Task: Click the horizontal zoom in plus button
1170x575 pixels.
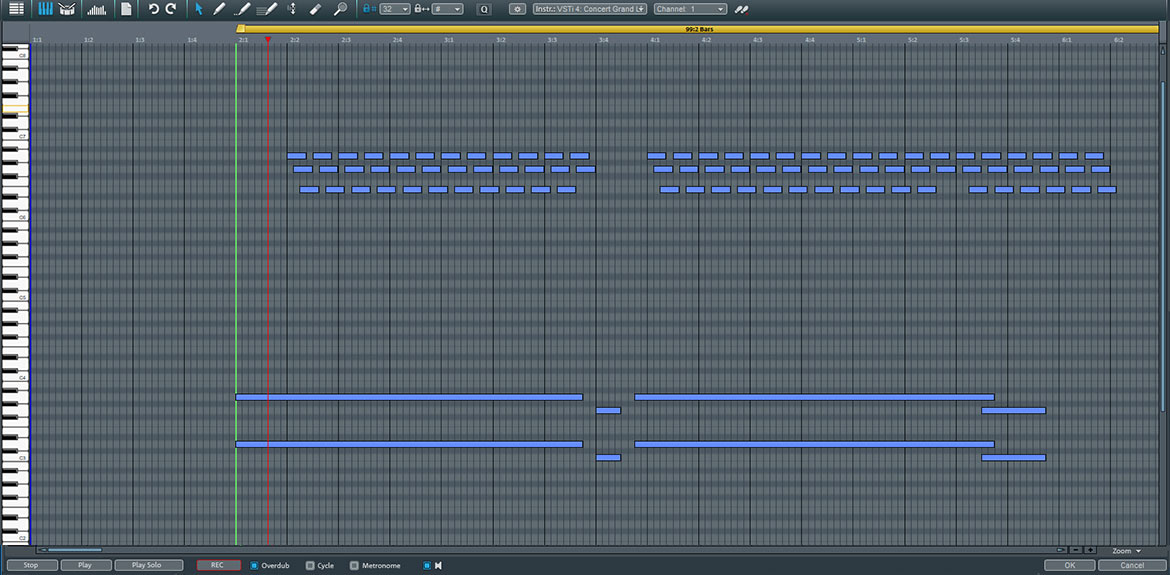Action: tap(1090, 550)
